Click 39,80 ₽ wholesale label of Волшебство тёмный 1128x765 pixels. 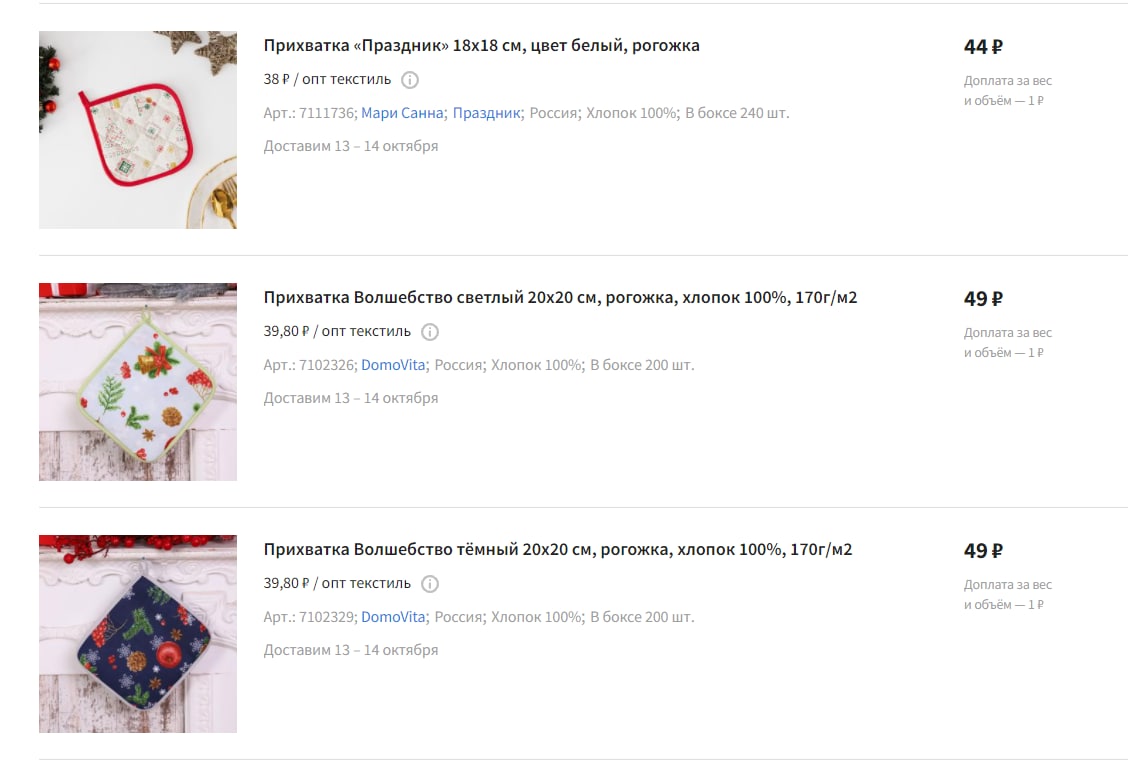click(x=337, y=583)
